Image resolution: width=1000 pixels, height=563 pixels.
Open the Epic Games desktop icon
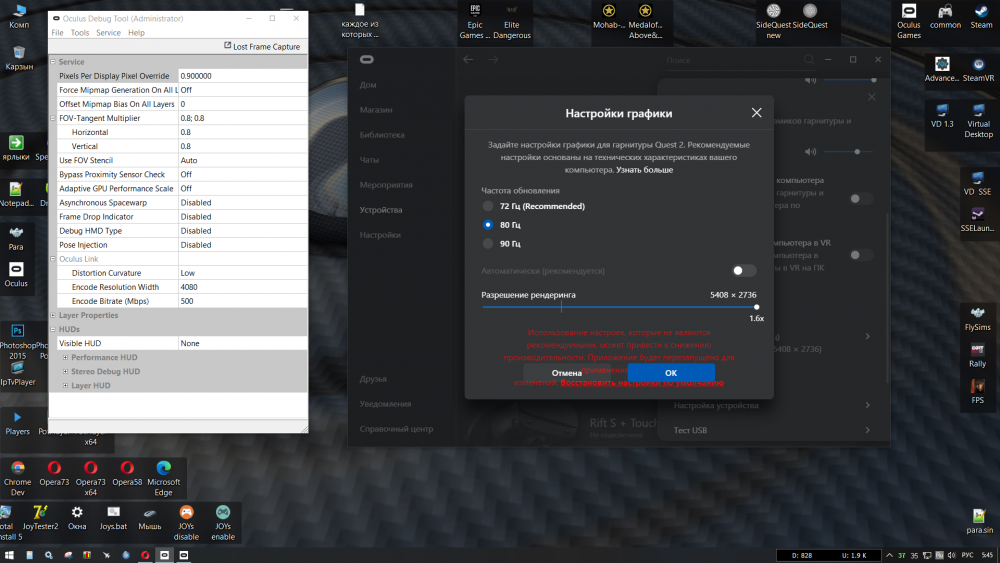475,21
